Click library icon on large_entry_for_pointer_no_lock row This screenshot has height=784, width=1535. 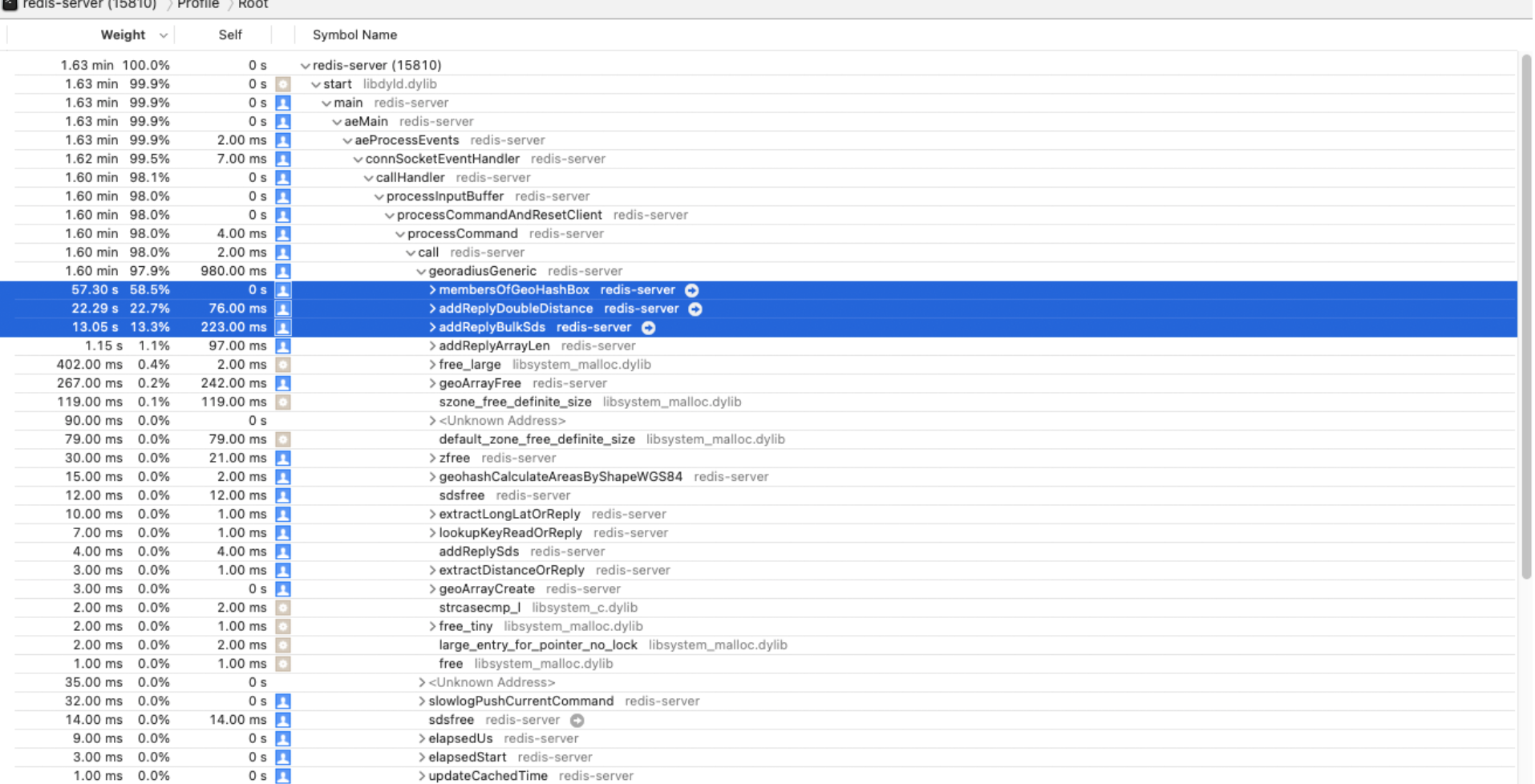pyautogui.click(x=283, y=645)
